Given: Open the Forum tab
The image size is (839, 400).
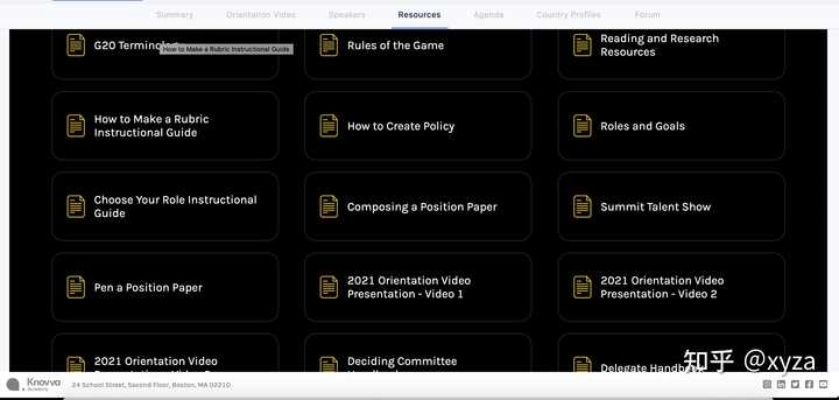Looking at the screenshot, I should click(647, 15).
